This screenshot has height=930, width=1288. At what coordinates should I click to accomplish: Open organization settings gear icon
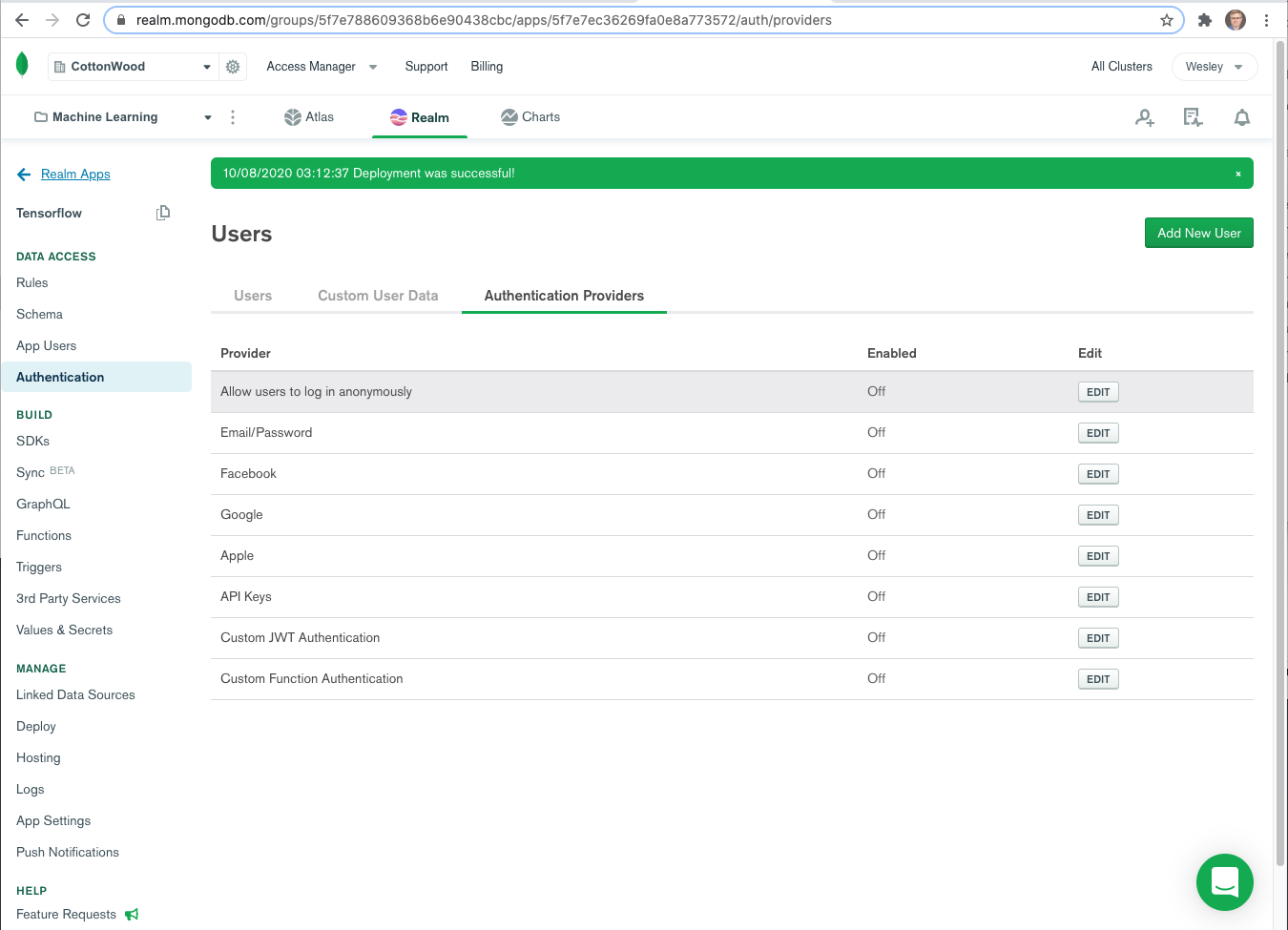click(x=233, y=67)
